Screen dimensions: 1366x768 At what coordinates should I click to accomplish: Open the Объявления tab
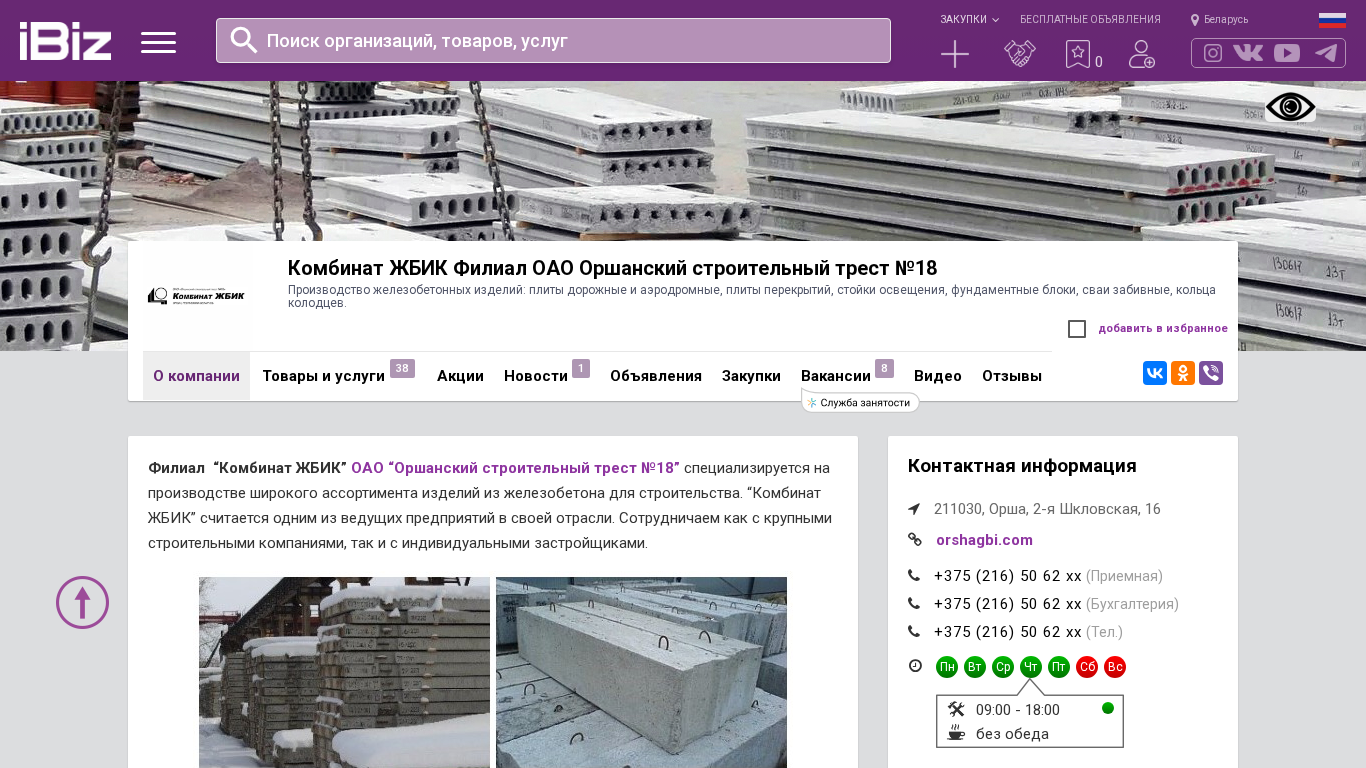click(656, 376)
